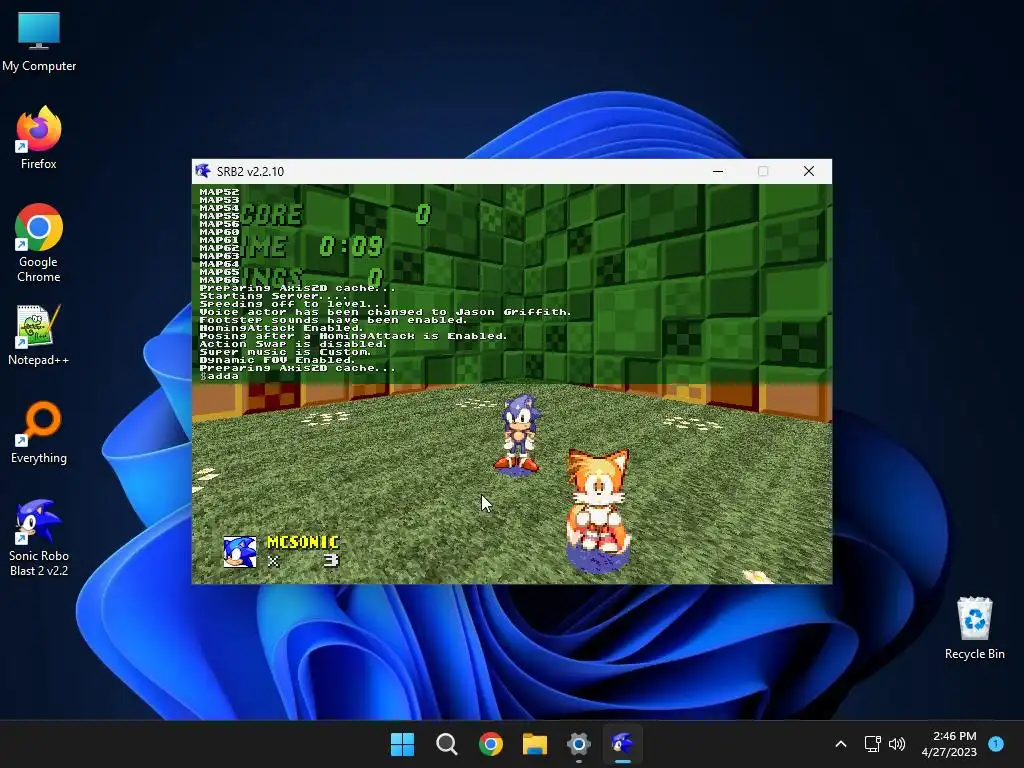Click the 0:09 time counter
This screenshot has height=768, width=1024.
coord(351,247)
